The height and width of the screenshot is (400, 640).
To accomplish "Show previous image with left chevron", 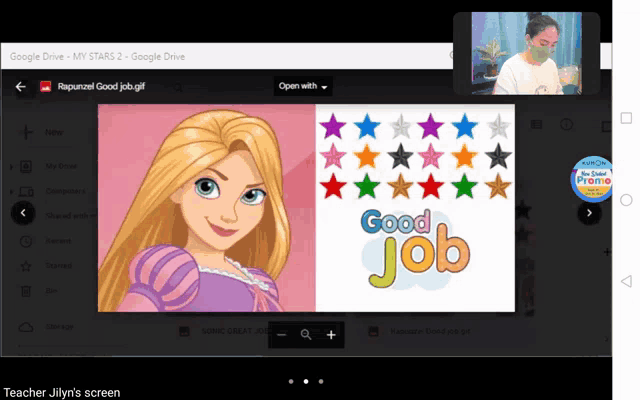I will [23, 213].
